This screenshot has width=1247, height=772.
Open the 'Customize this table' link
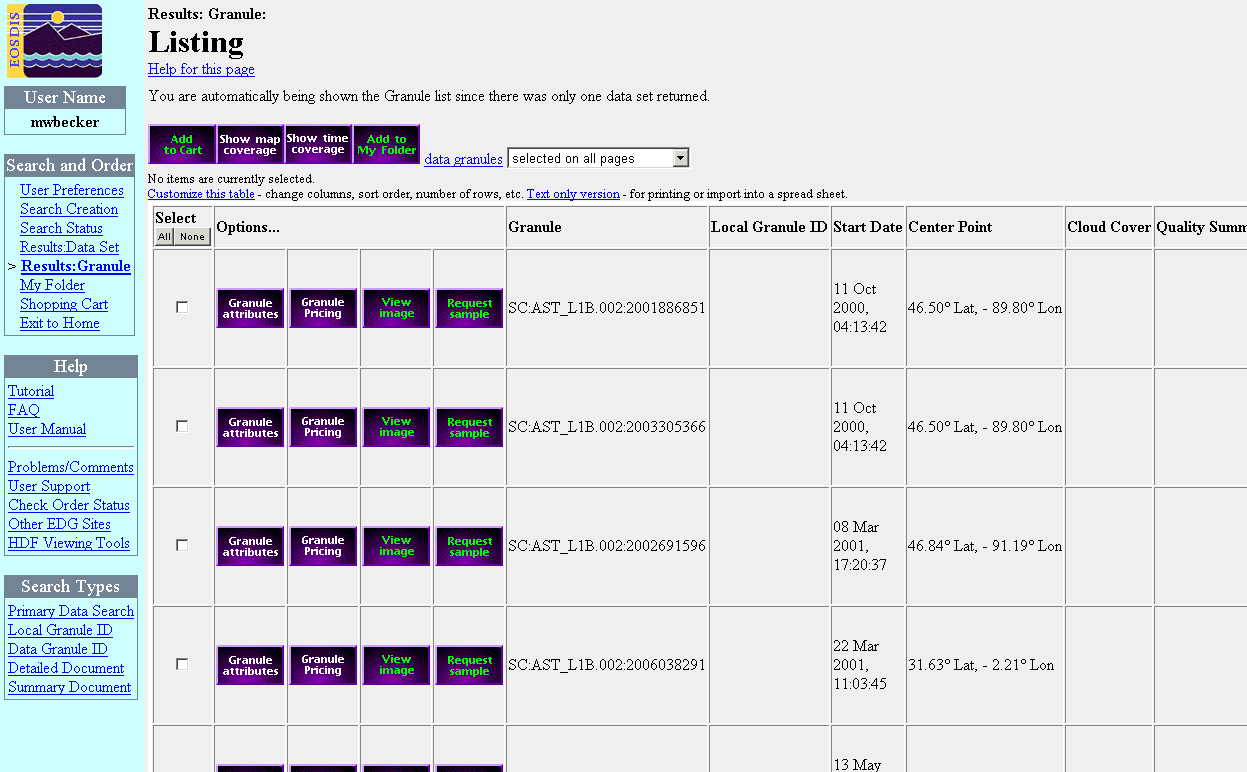point(201,194)
